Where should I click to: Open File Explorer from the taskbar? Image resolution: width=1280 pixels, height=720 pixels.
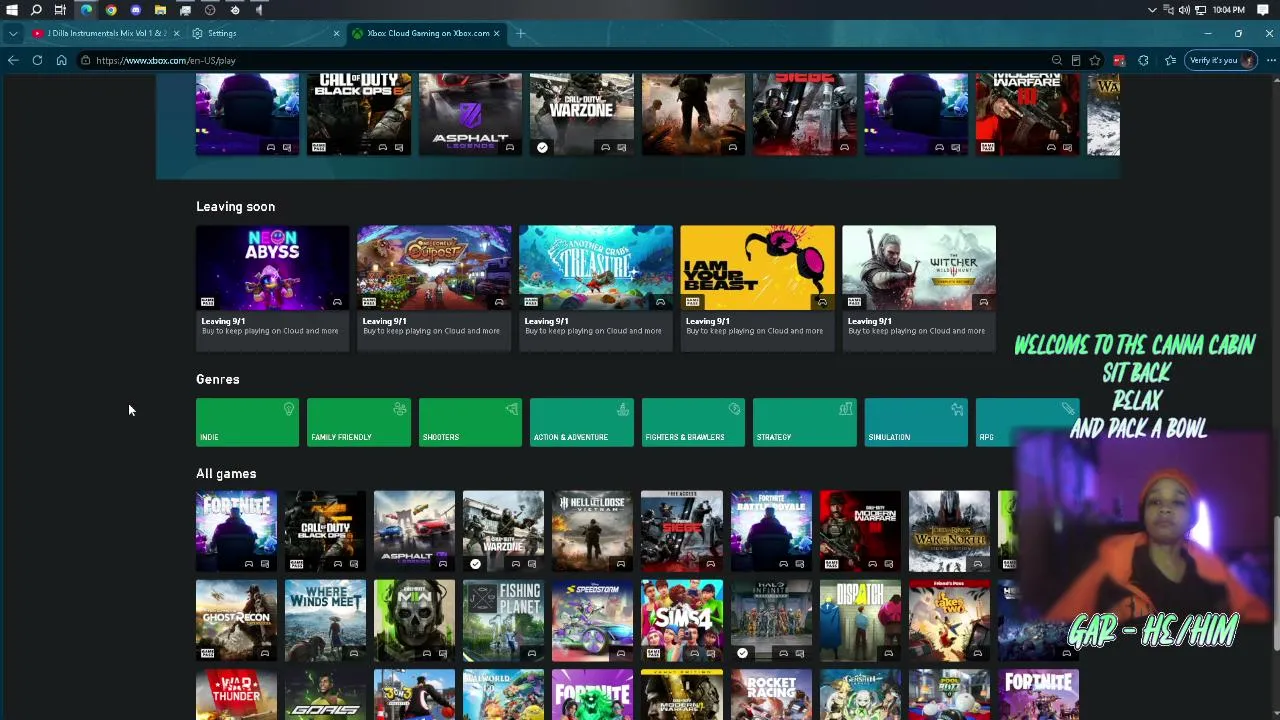(x=160, y=10)
